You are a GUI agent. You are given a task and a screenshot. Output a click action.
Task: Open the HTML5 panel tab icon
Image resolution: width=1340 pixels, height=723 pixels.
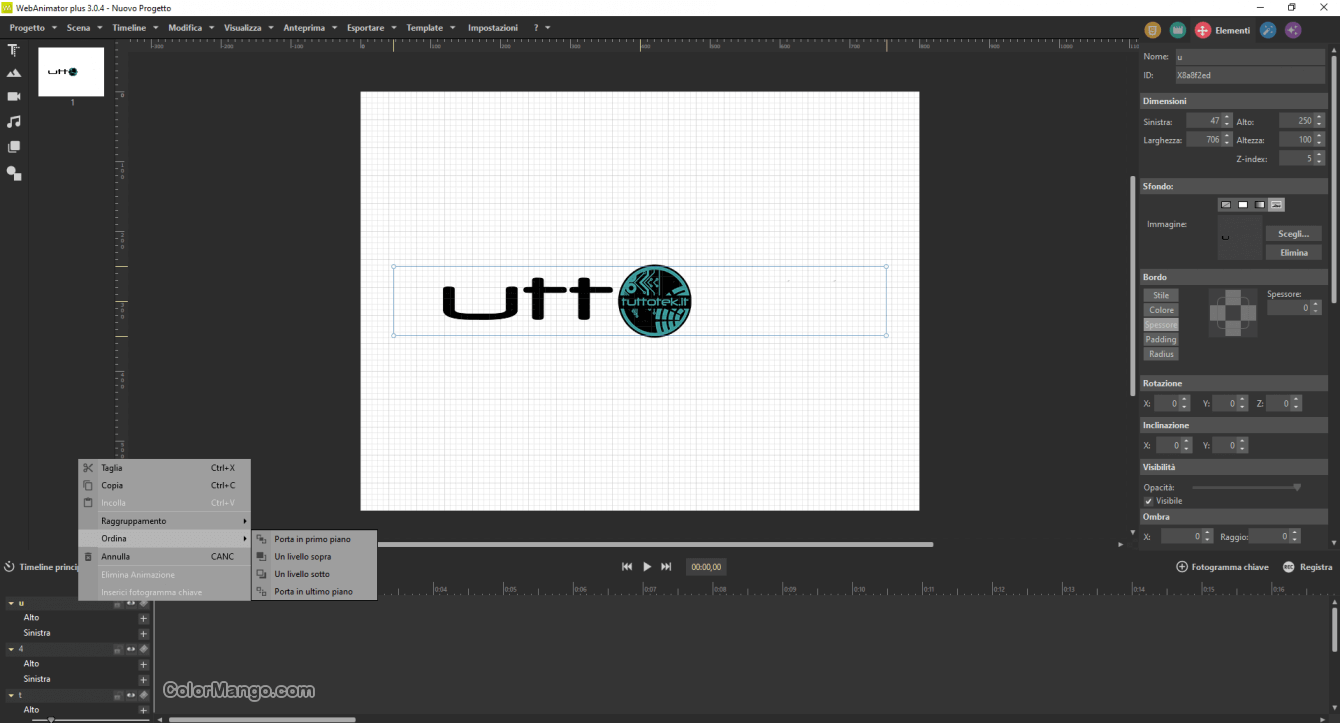click(x=1153, y=30)
